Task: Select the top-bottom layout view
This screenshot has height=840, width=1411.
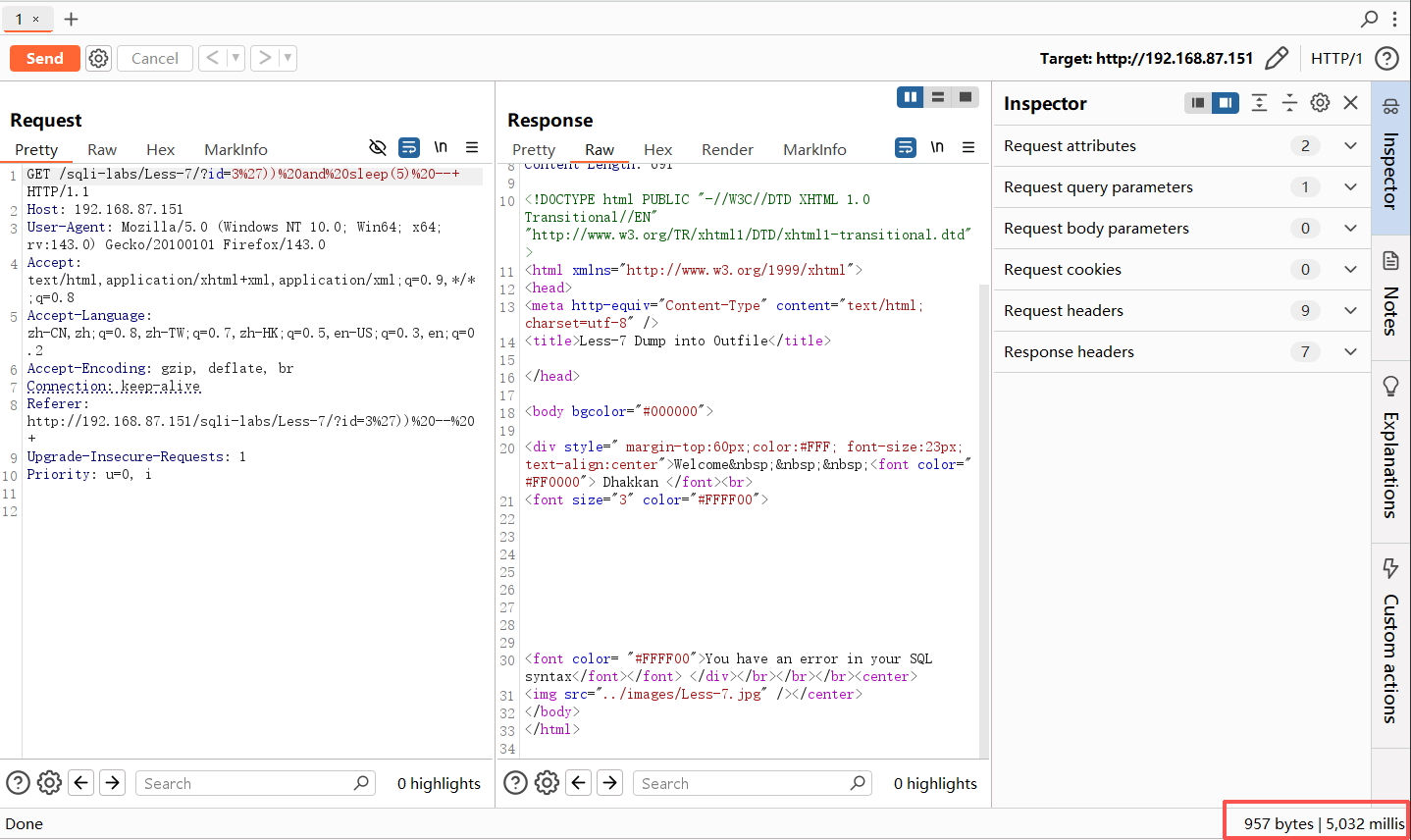Action: 938,96
